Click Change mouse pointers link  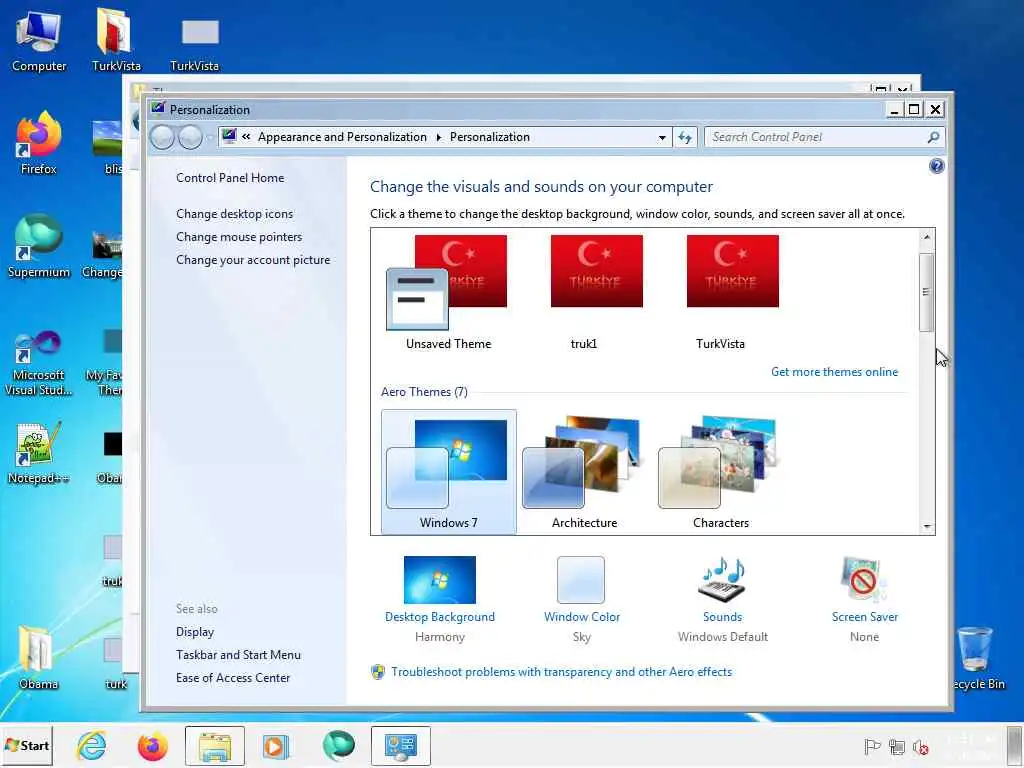click(239, 236)
